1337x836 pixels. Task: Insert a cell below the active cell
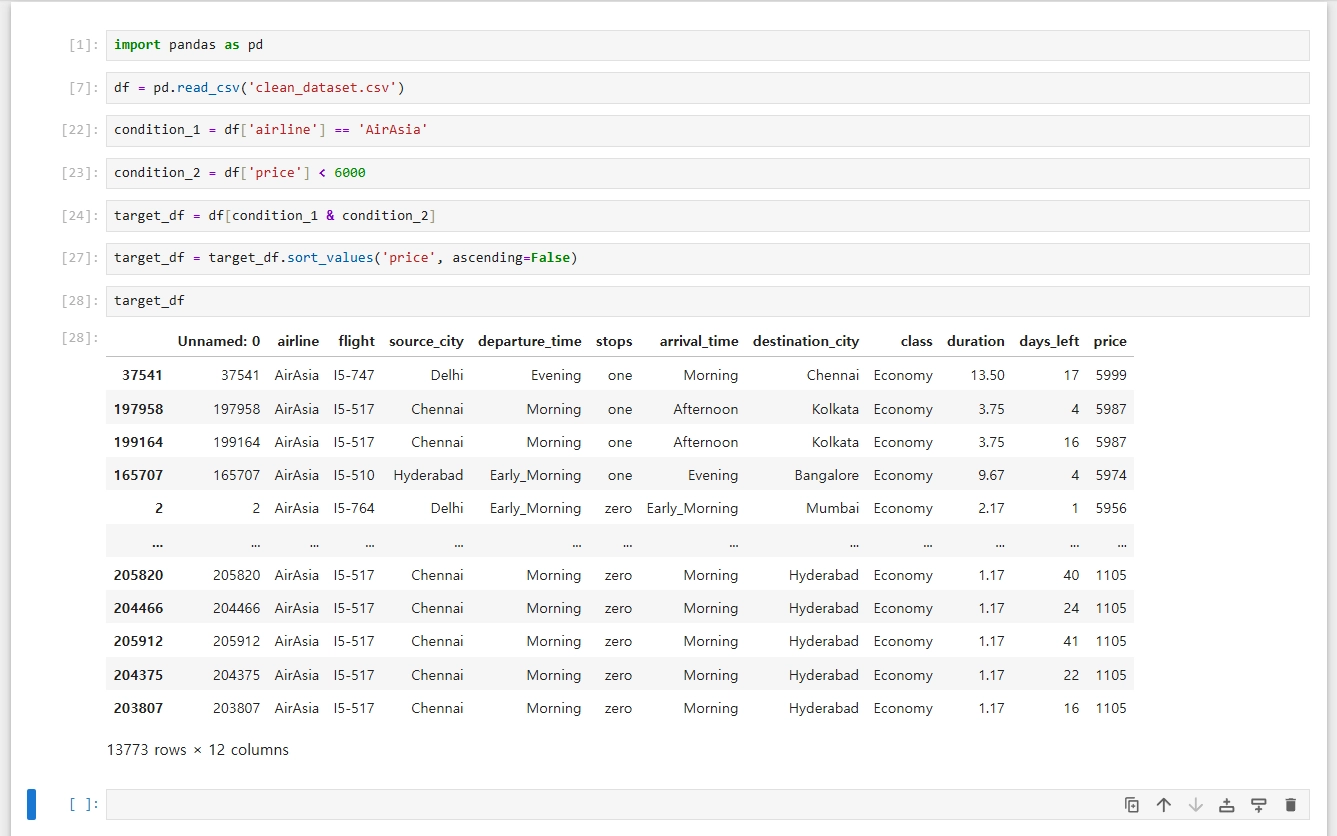tap(1259, 805)
